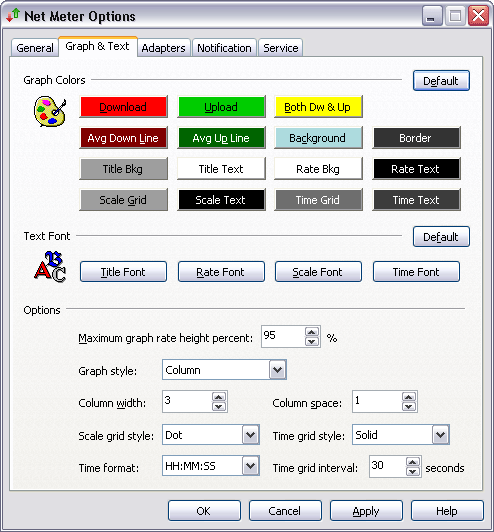Open the General tab
The height and width of the screenshot is (532, 494).
(x=35, y=48)
